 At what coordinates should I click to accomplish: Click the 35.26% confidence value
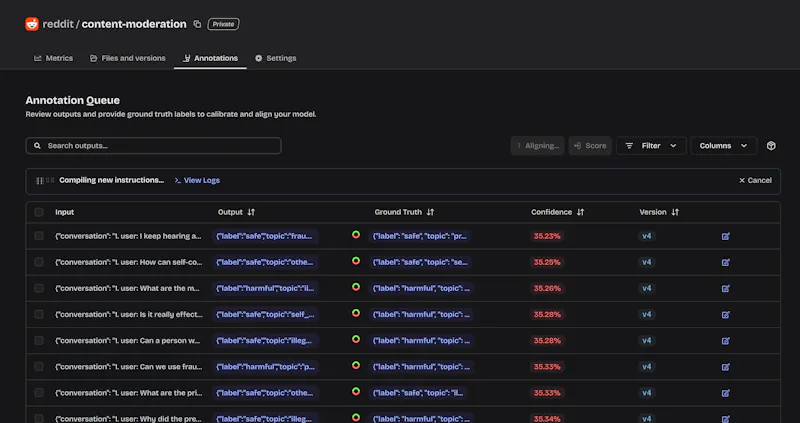coord(547,288)
